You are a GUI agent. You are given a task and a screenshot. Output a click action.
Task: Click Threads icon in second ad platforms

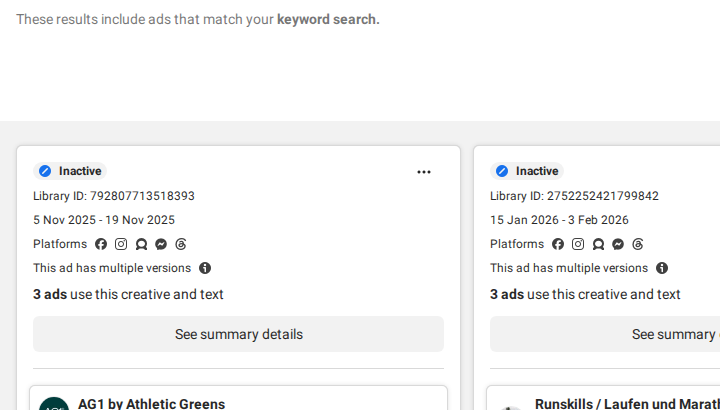tap(638, 244)
